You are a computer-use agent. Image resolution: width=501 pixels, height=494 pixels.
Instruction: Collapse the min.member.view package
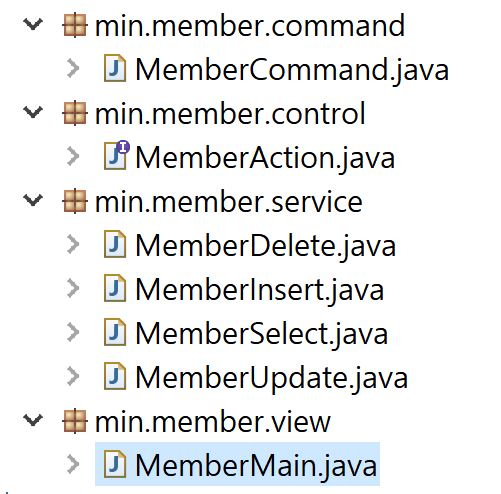(x=33, y=421)
